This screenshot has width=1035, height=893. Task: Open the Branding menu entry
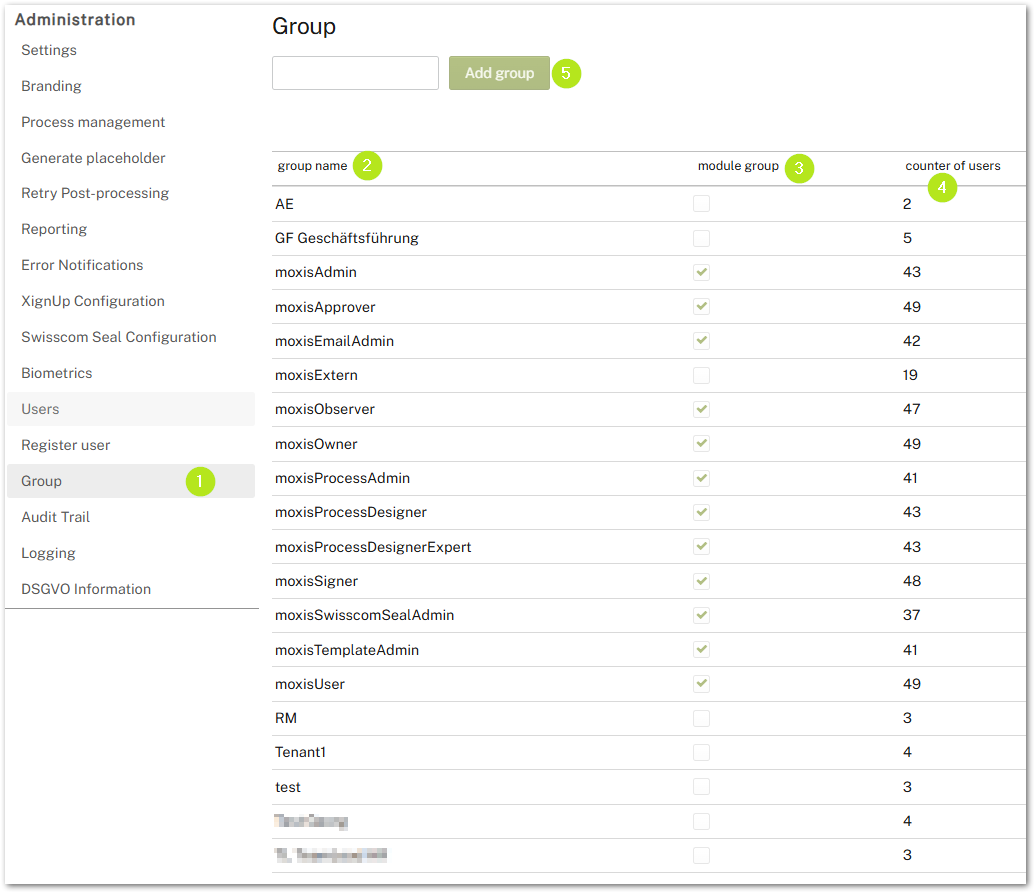[52, 86]
